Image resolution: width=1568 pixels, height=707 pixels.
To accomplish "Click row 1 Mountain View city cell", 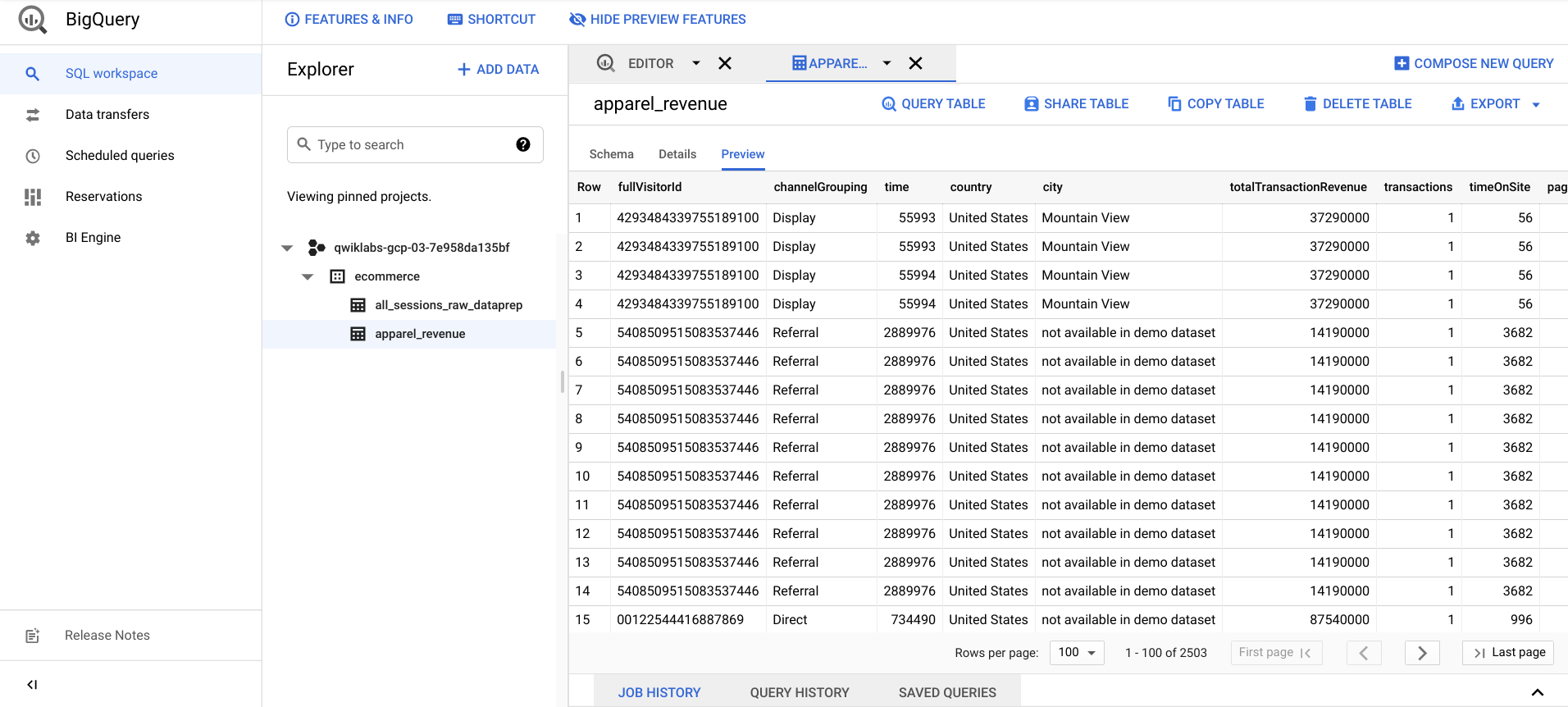I will [1086, 218].
